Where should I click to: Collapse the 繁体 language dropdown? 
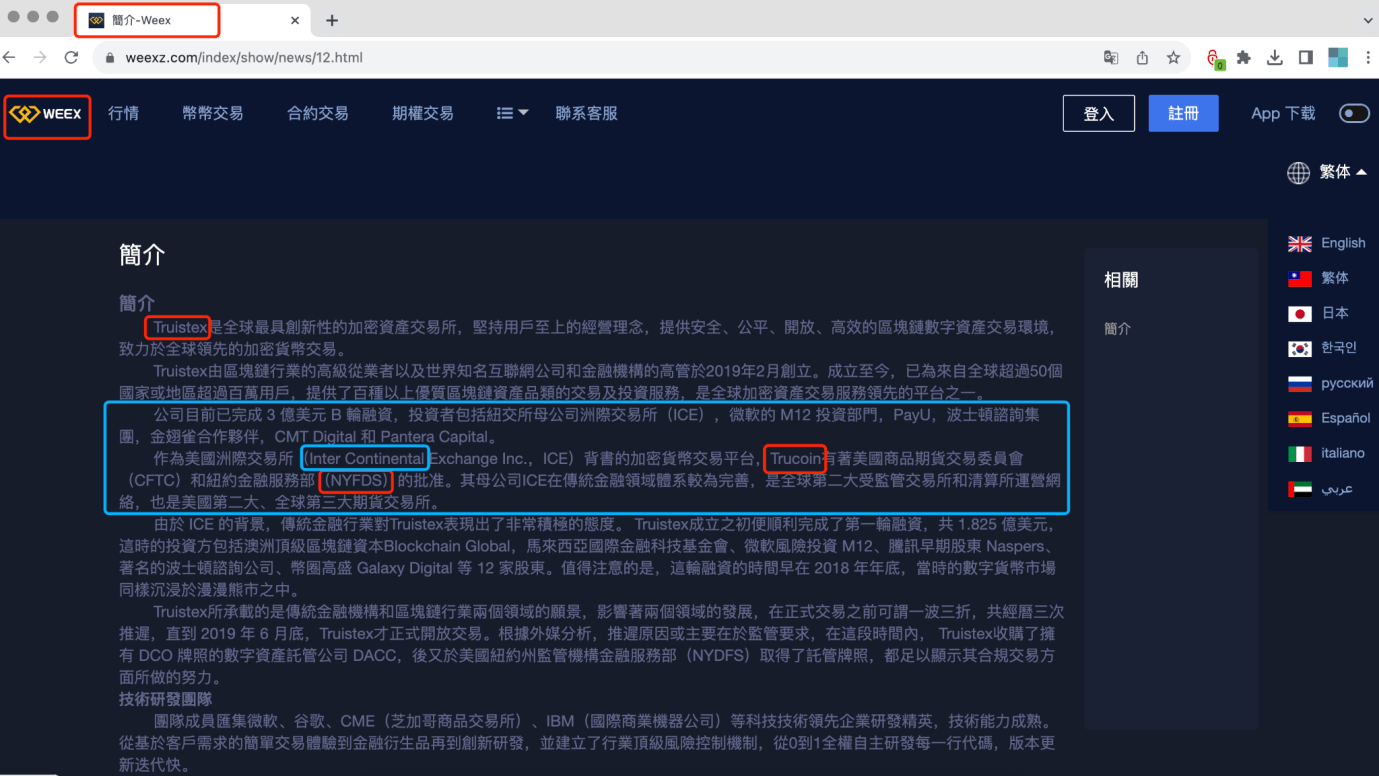point(1361,171)
